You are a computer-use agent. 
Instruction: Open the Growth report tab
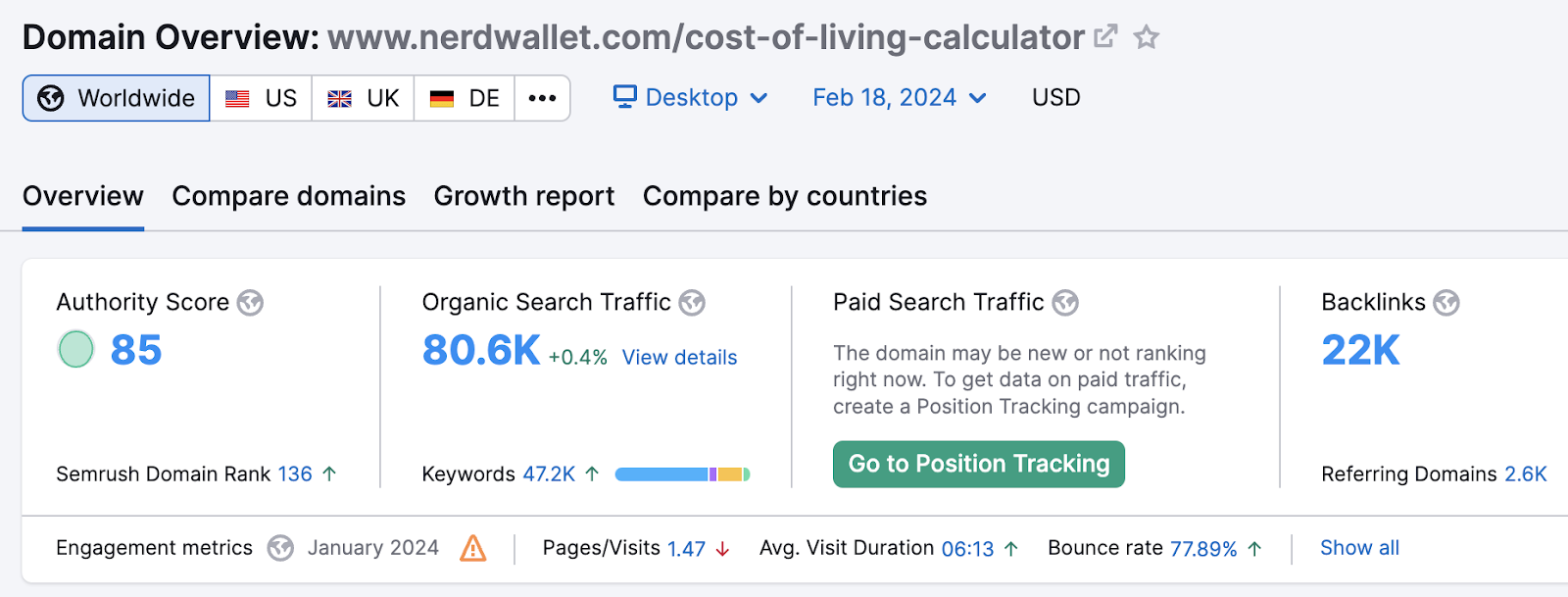point(523,196)
